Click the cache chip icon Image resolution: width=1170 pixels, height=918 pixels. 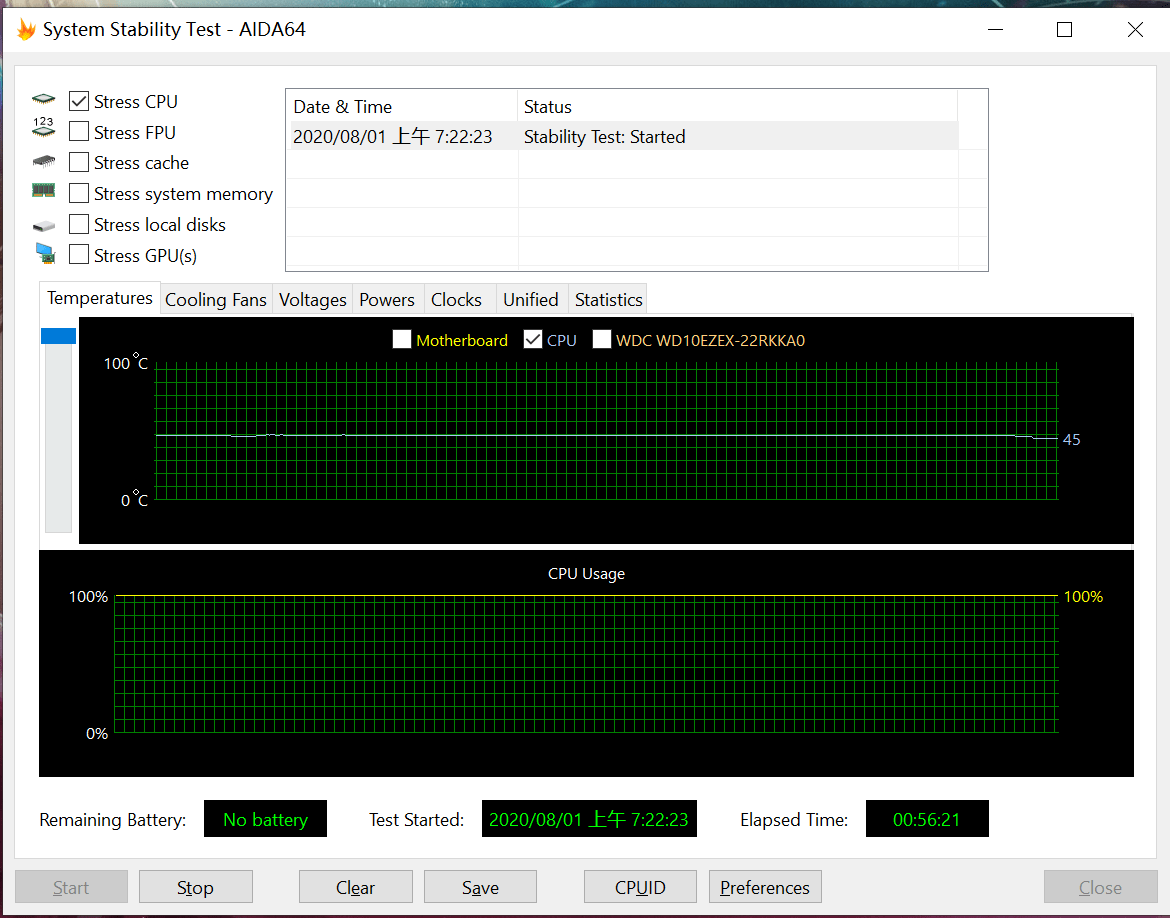tap(43, 161)
